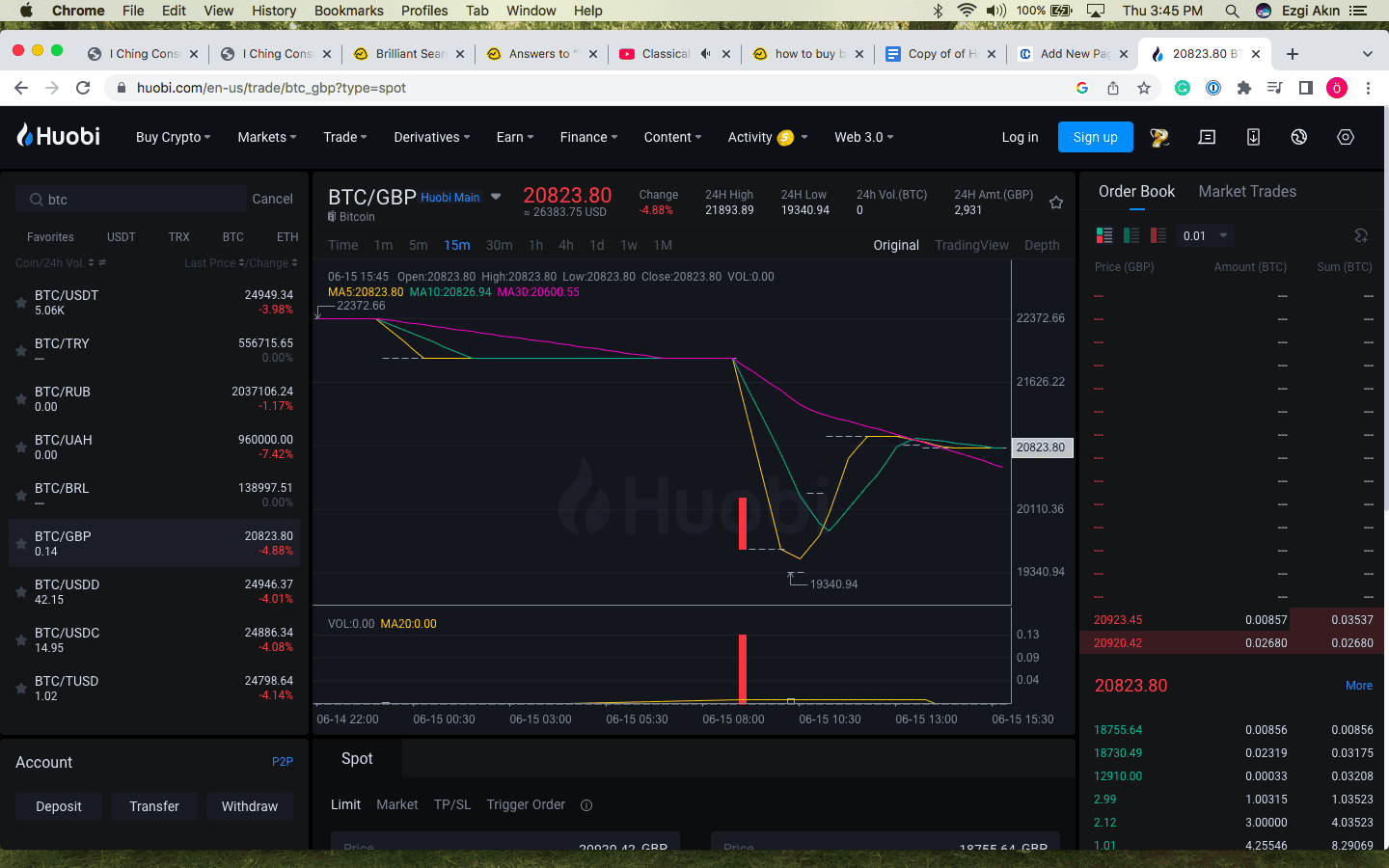
Task: Open the 0.01 depth precision dropdown
Action: [1205, 235]
